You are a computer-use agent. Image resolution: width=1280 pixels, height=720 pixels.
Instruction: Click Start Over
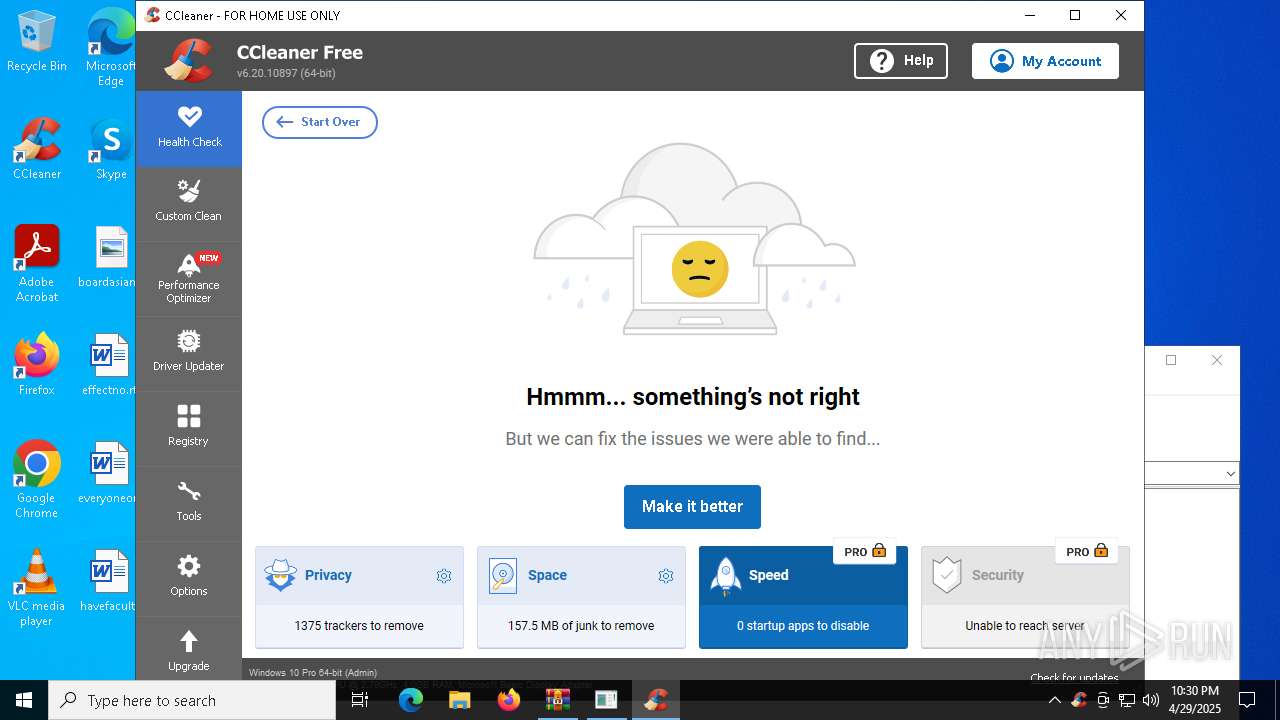(320, 122)
